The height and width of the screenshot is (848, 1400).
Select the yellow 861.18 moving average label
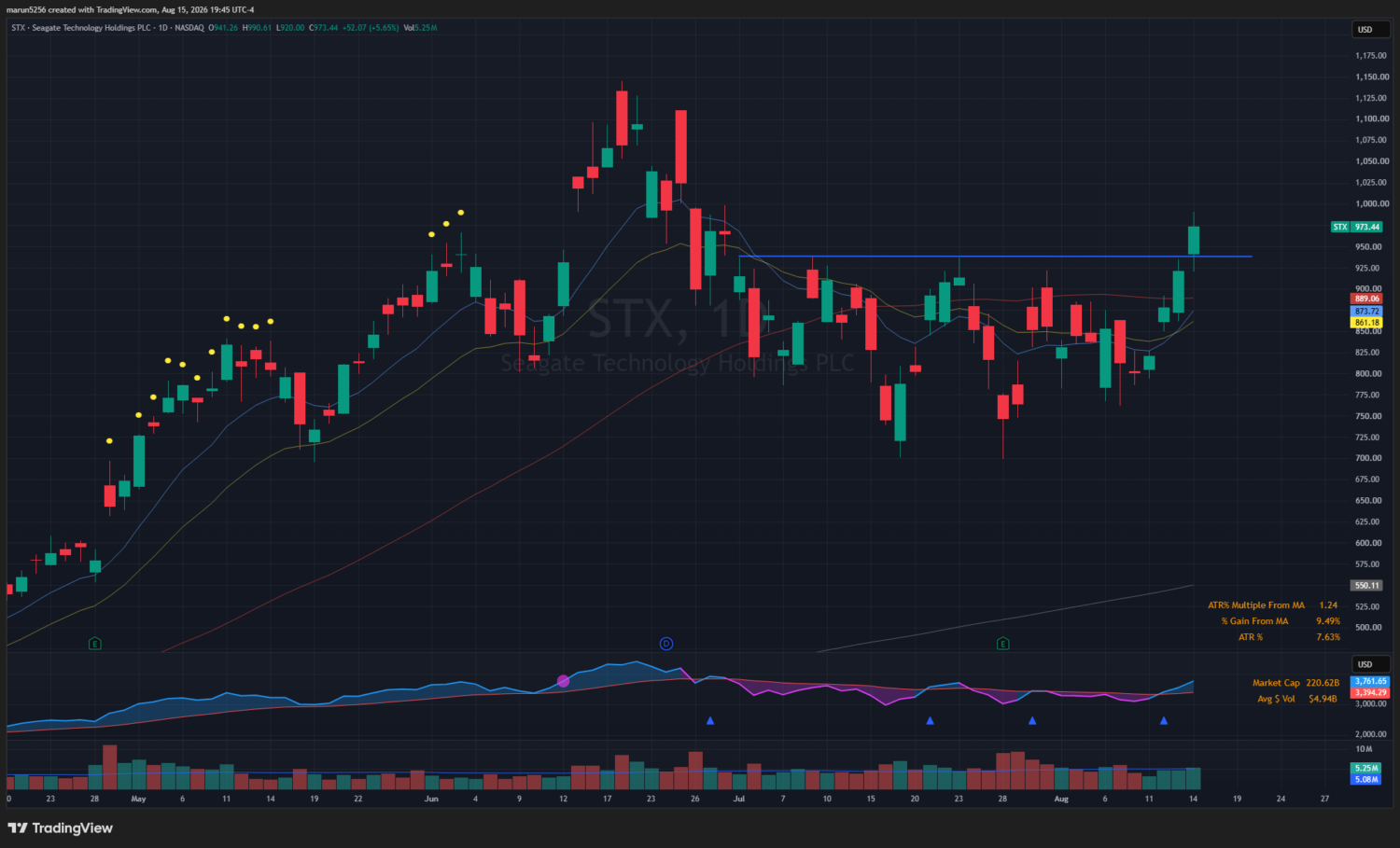pos(1366,323)
